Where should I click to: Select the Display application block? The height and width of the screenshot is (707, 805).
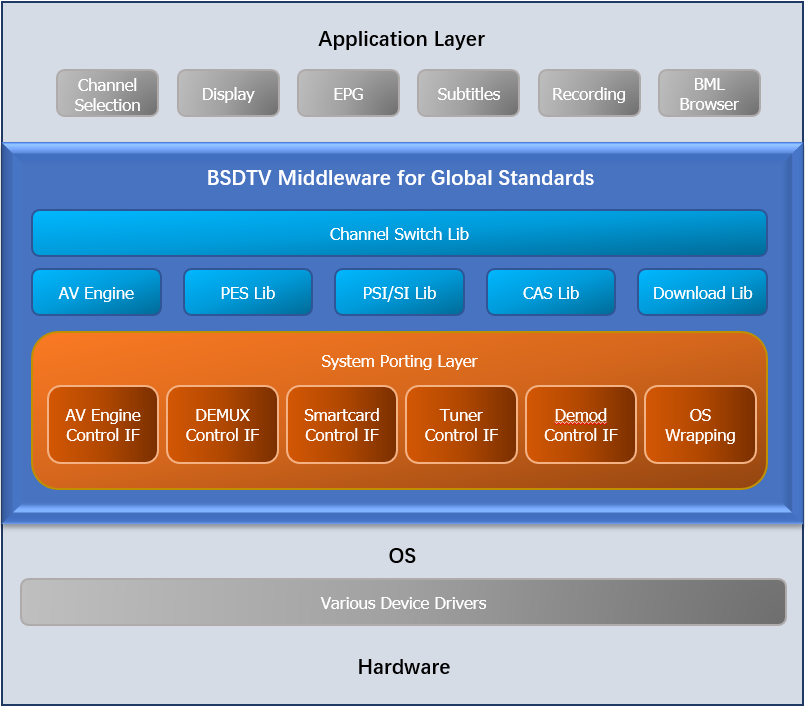point(228,94)
